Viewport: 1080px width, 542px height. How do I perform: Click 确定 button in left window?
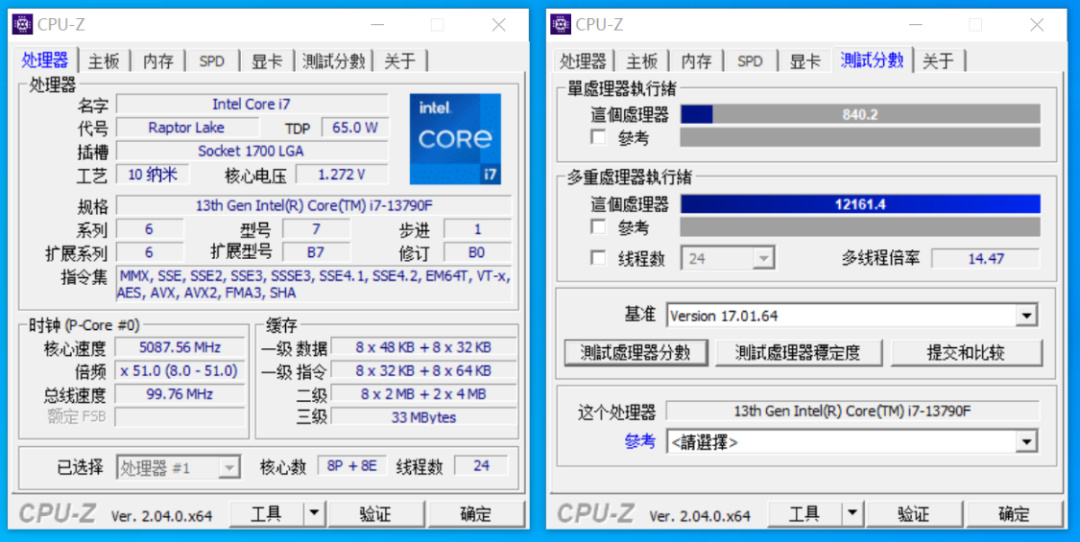pyautogui.click(x=476, y=514)
